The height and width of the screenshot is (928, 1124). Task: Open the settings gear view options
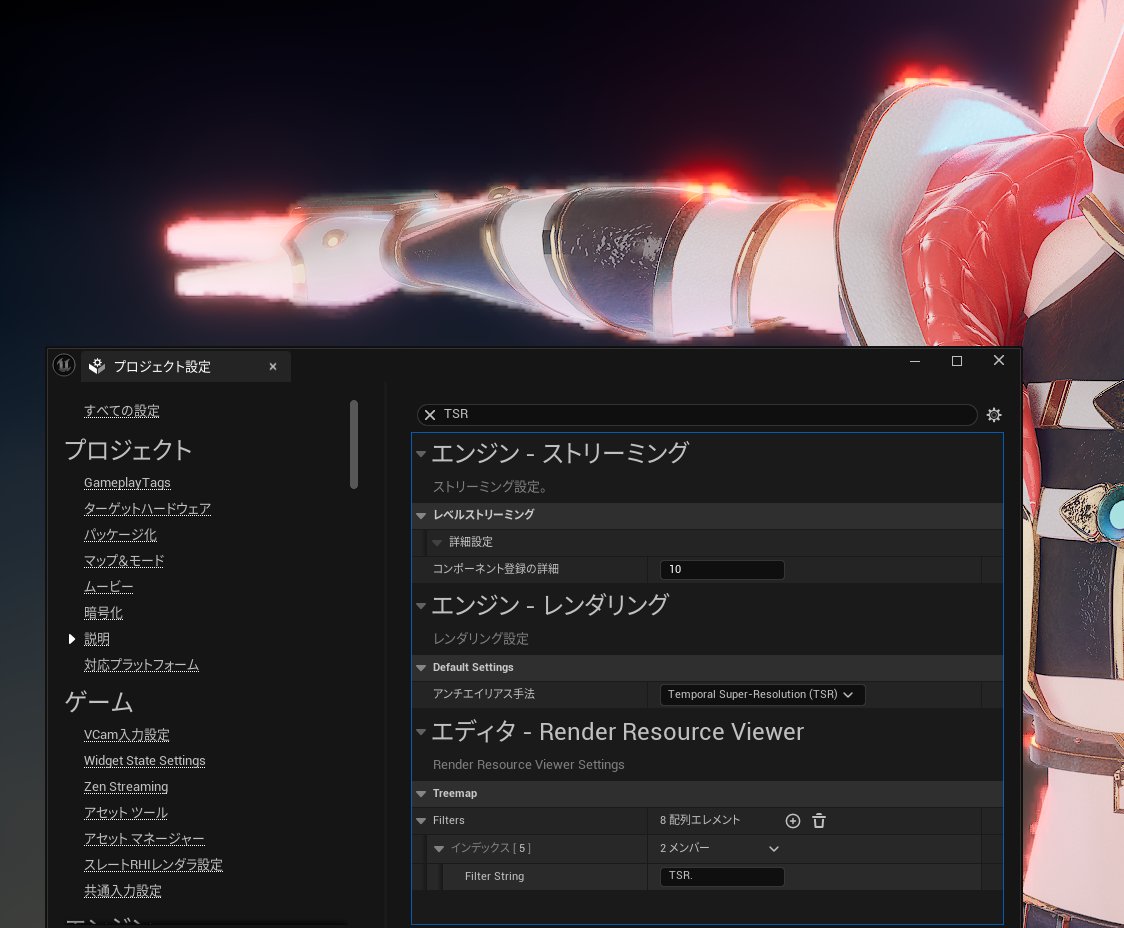(x=994, y=415)
